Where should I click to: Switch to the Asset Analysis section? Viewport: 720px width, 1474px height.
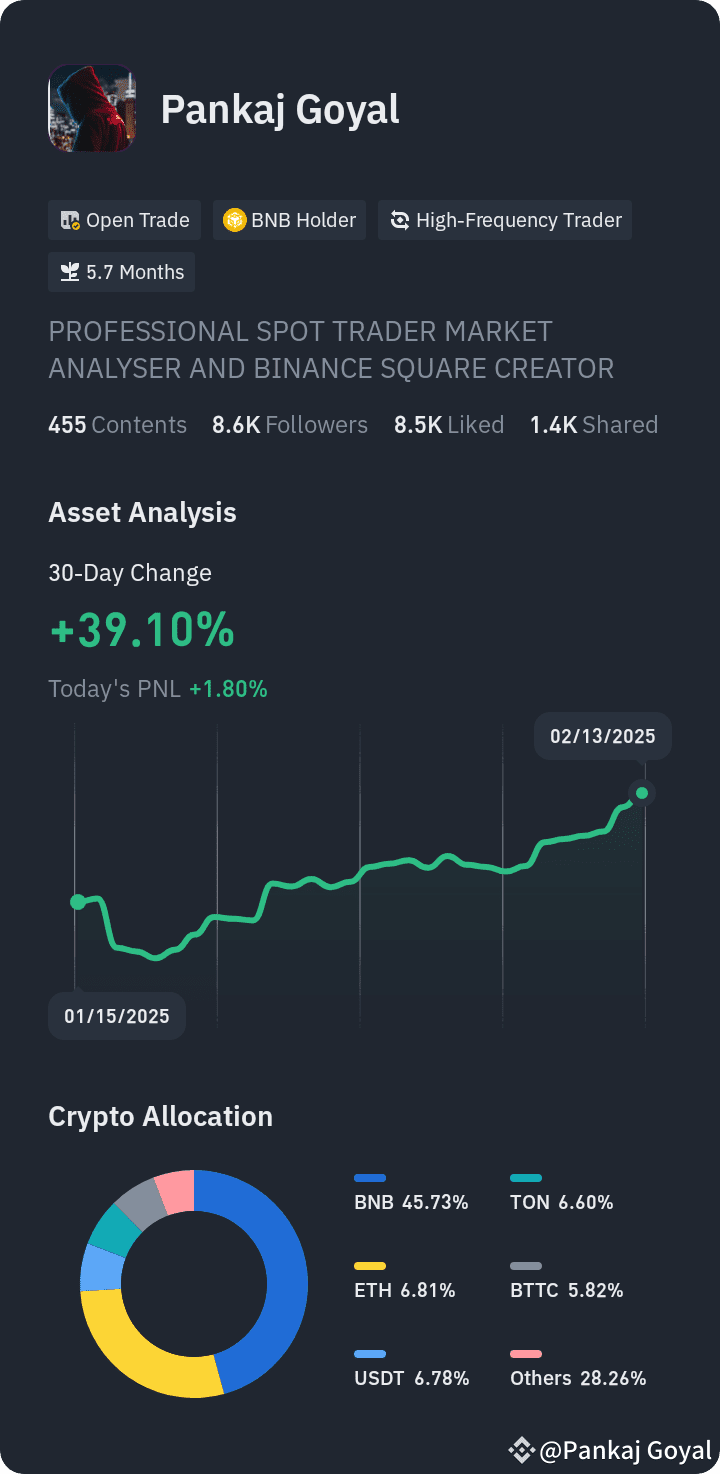[x=142, y=512]
